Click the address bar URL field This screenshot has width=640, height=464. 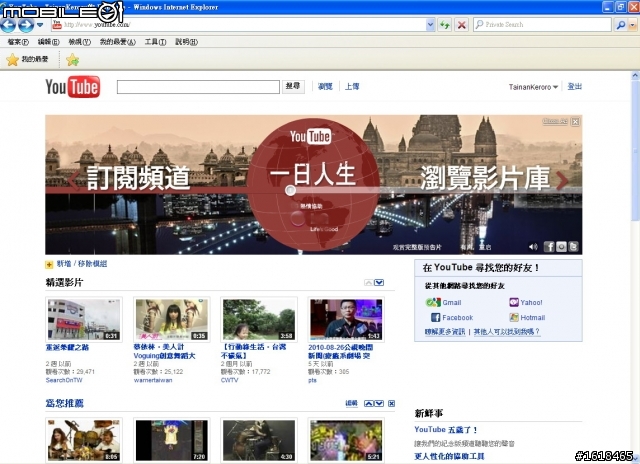coord(244,24)
